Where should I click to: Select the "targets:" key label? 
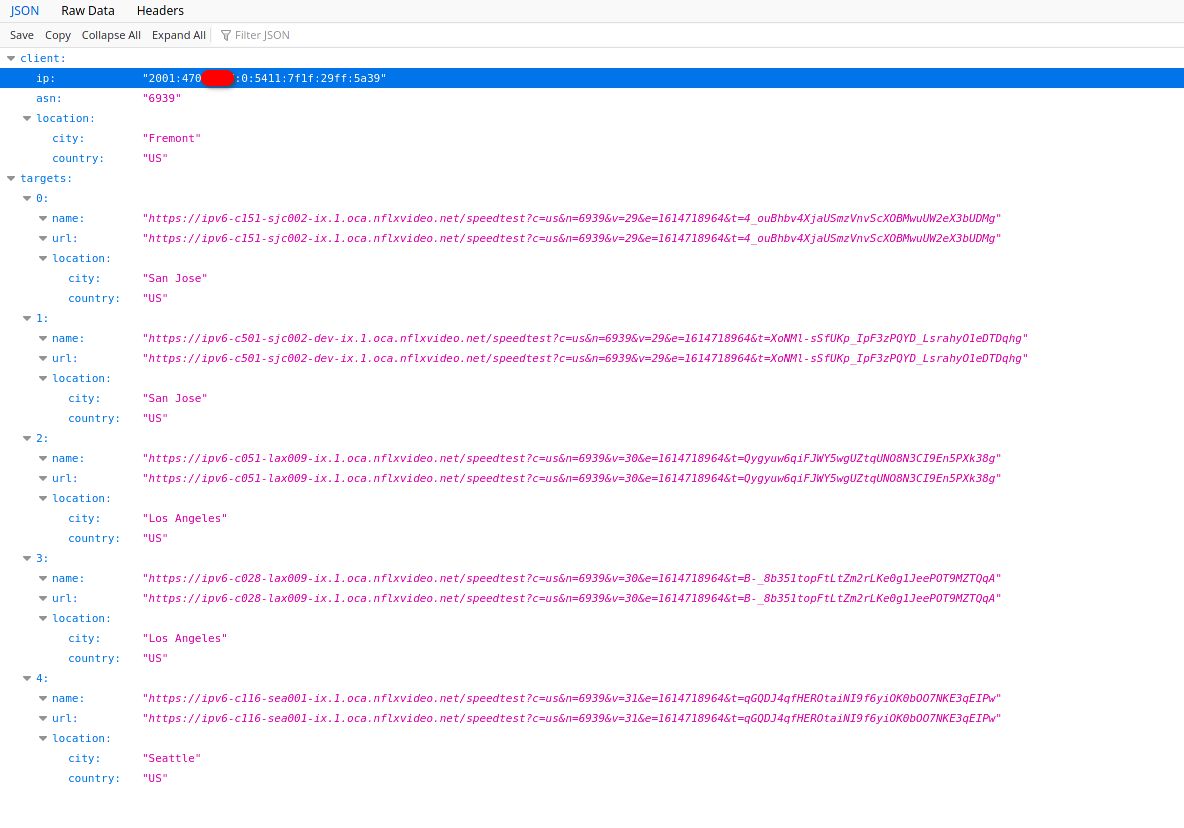[46, 178]
